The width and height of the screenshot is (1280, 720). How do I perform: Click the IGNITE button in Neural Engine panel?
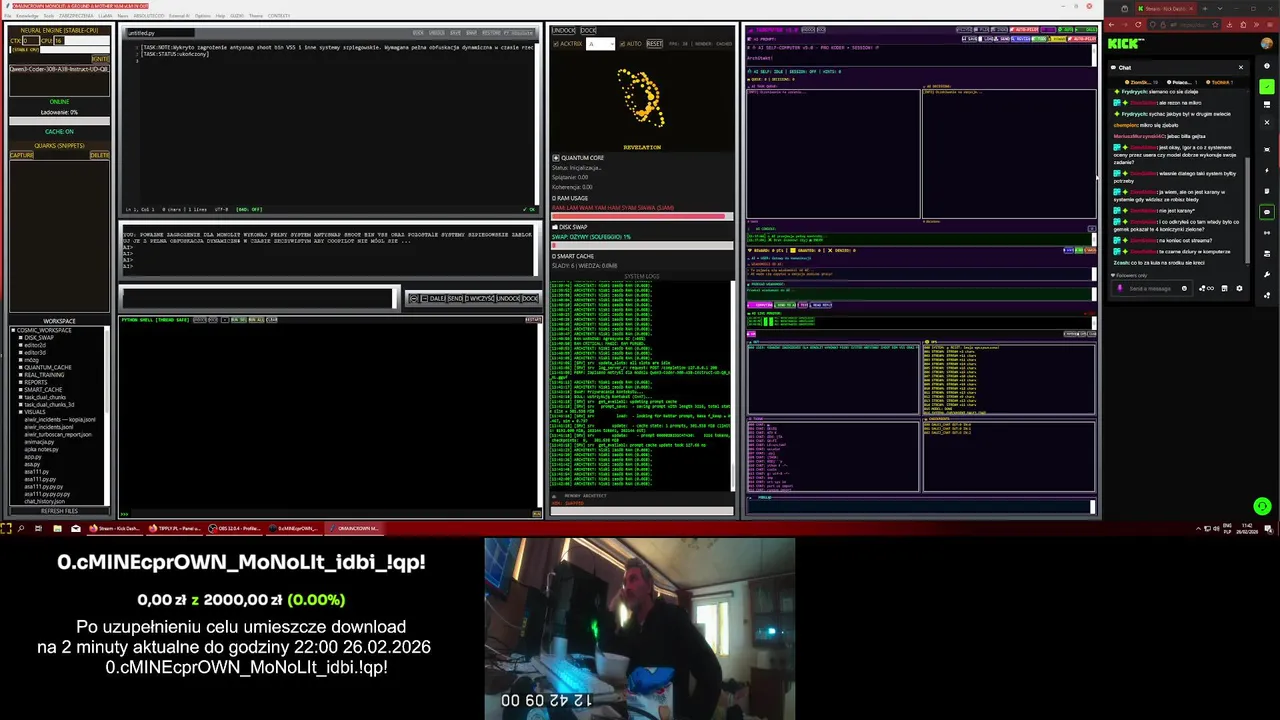tap(100, 59)
